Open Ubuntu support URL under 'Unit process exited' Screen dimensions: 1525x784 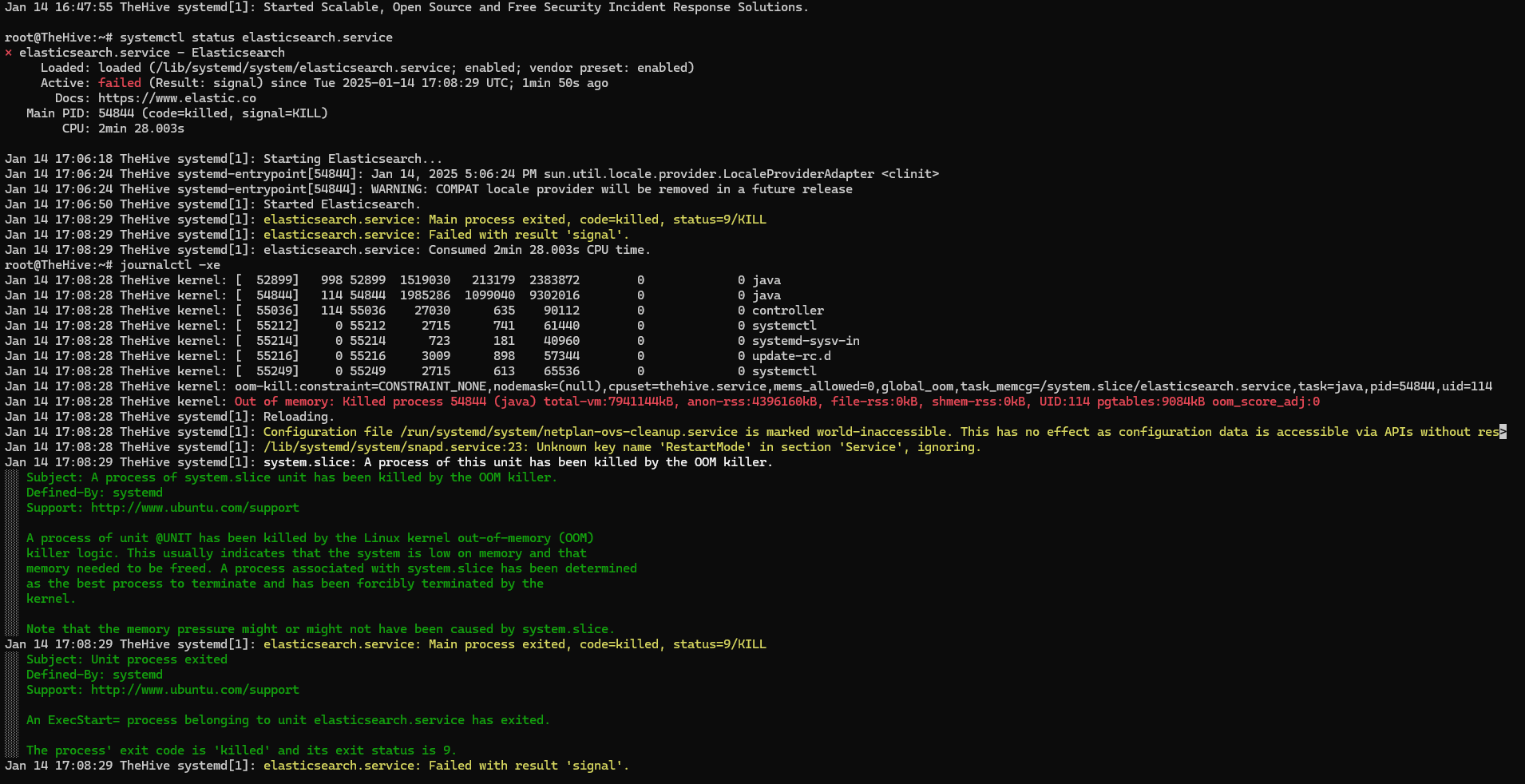click(x=195, y=690)
